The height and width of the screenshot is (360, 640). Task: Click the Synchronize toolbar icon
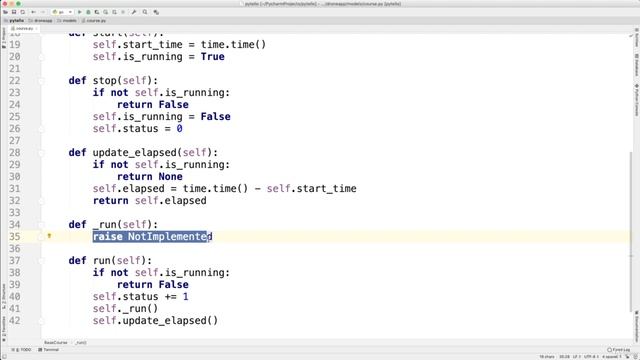pyautogui.click(x=22, y=12)
